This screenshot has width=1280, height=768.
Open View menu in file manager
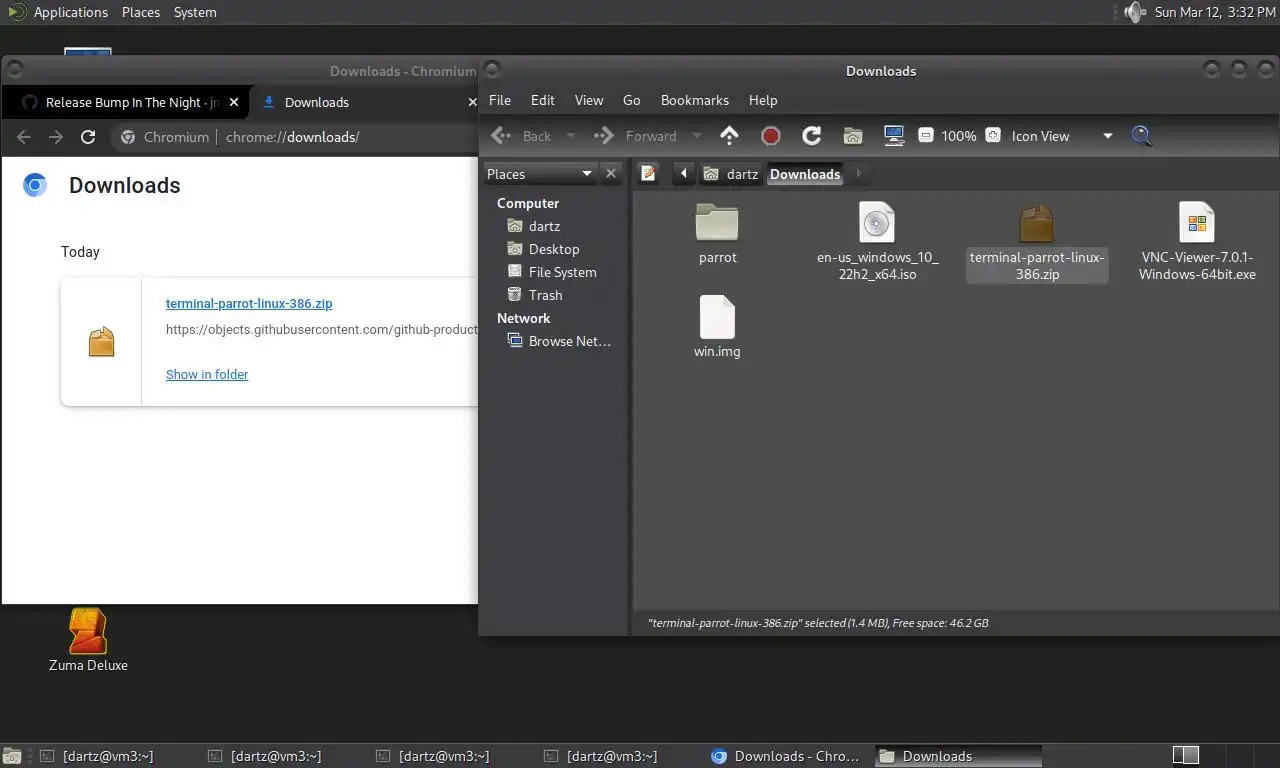(x=589, y=100)
